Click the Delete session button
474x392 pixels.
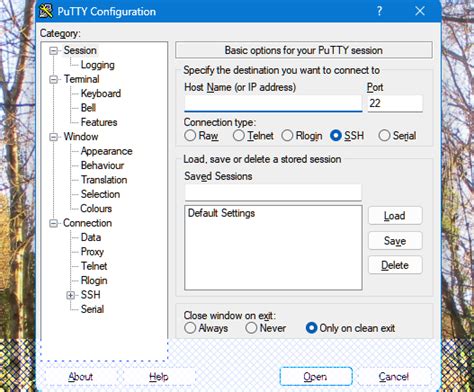(x=395, y=265)
